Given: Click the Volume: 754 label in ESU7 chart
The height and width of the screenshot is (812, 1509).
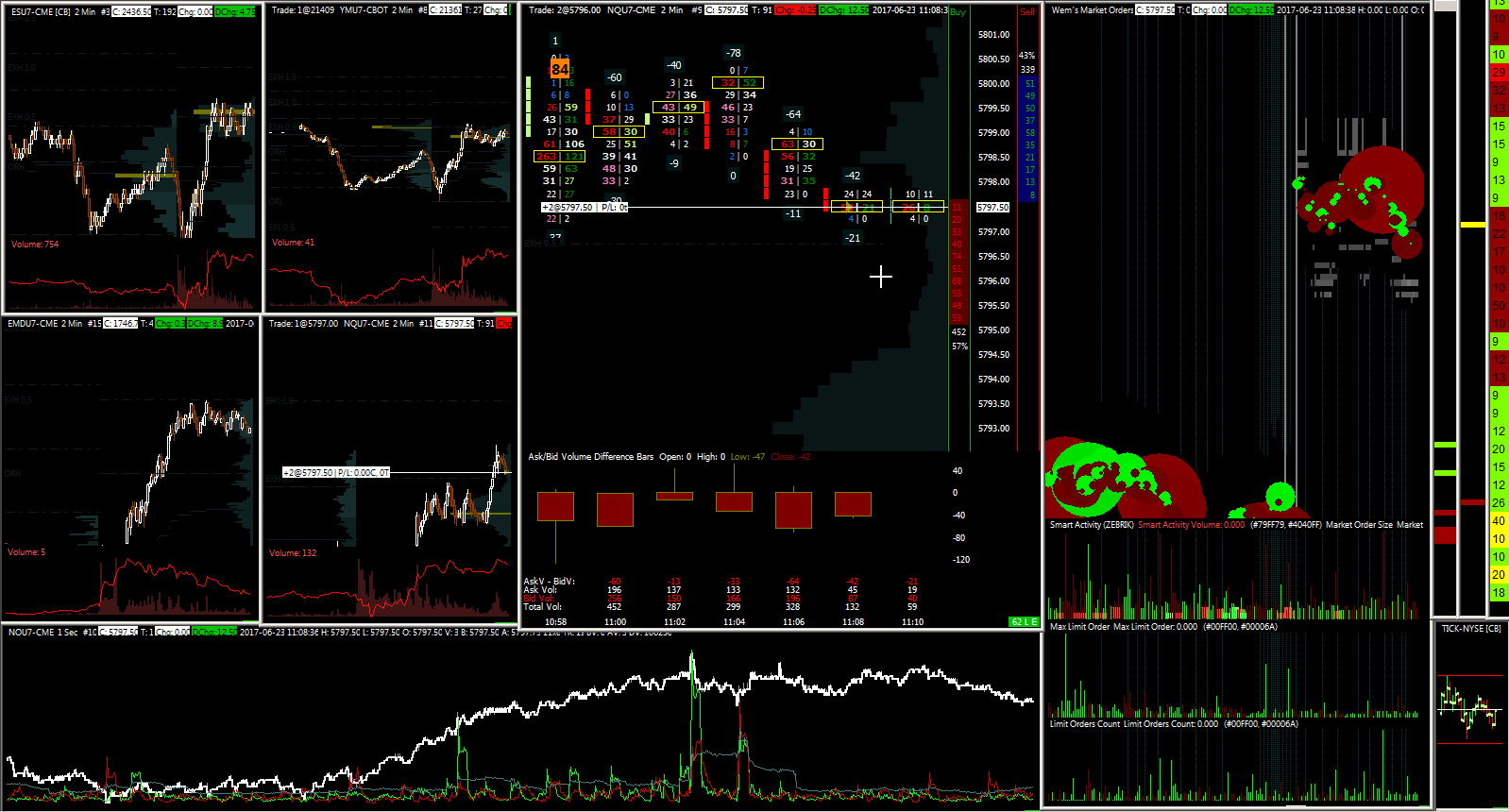Looking at the screenshot, I should coord(35,244).
